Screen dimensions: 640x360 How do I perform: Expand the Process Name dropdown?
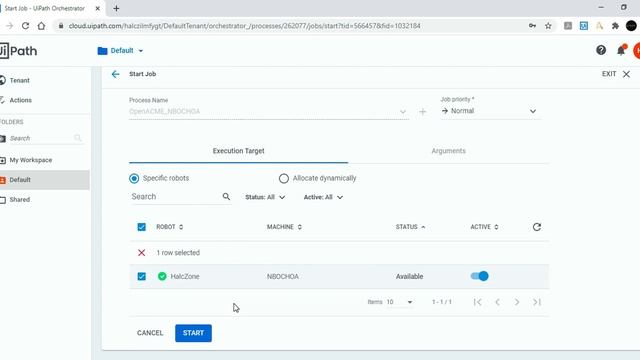[x=403, y=111]
